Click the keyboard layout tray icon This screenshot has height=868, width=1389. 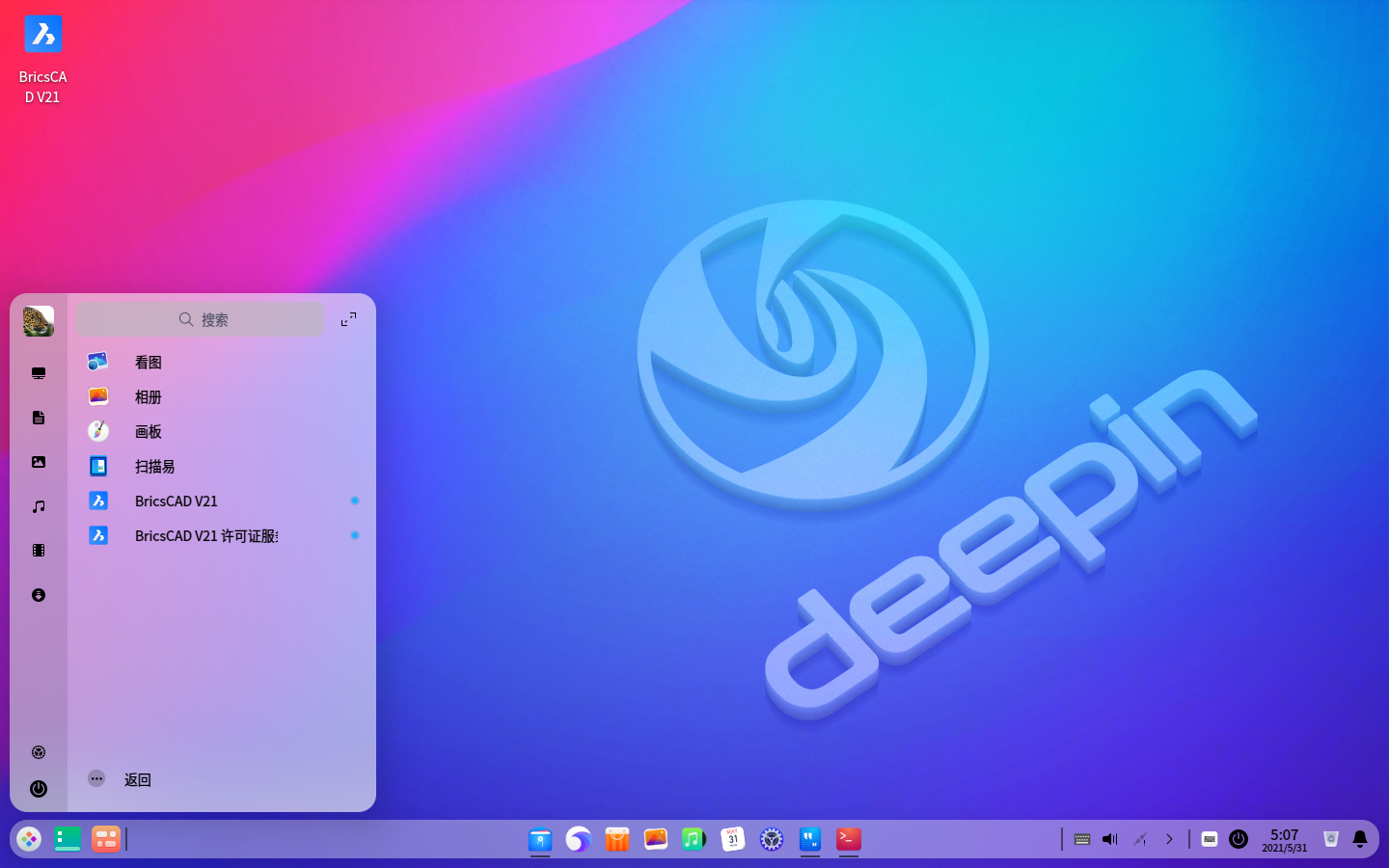click(1082, 839)
